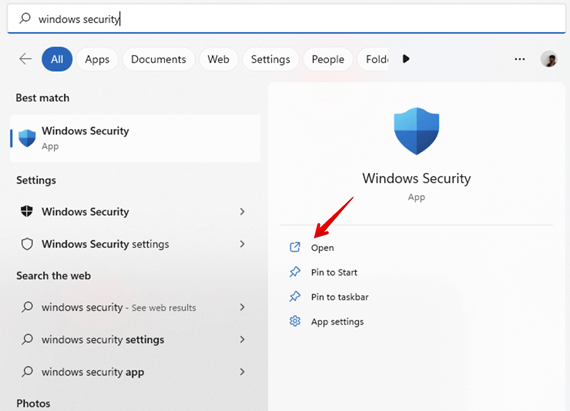Click into the search text field
The height and width of the screenshot is (411, 570).
tap(286, 19)
